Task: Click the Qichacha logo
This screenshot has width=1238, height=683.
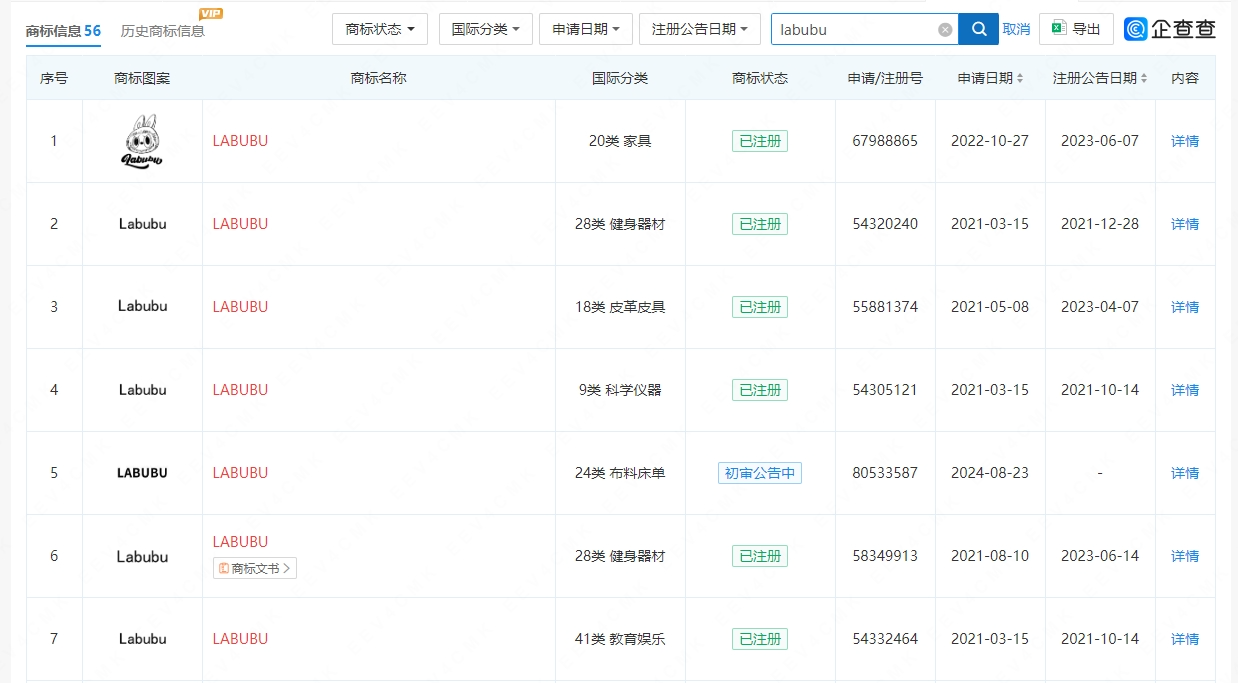Action: (x=1170, y=29)
